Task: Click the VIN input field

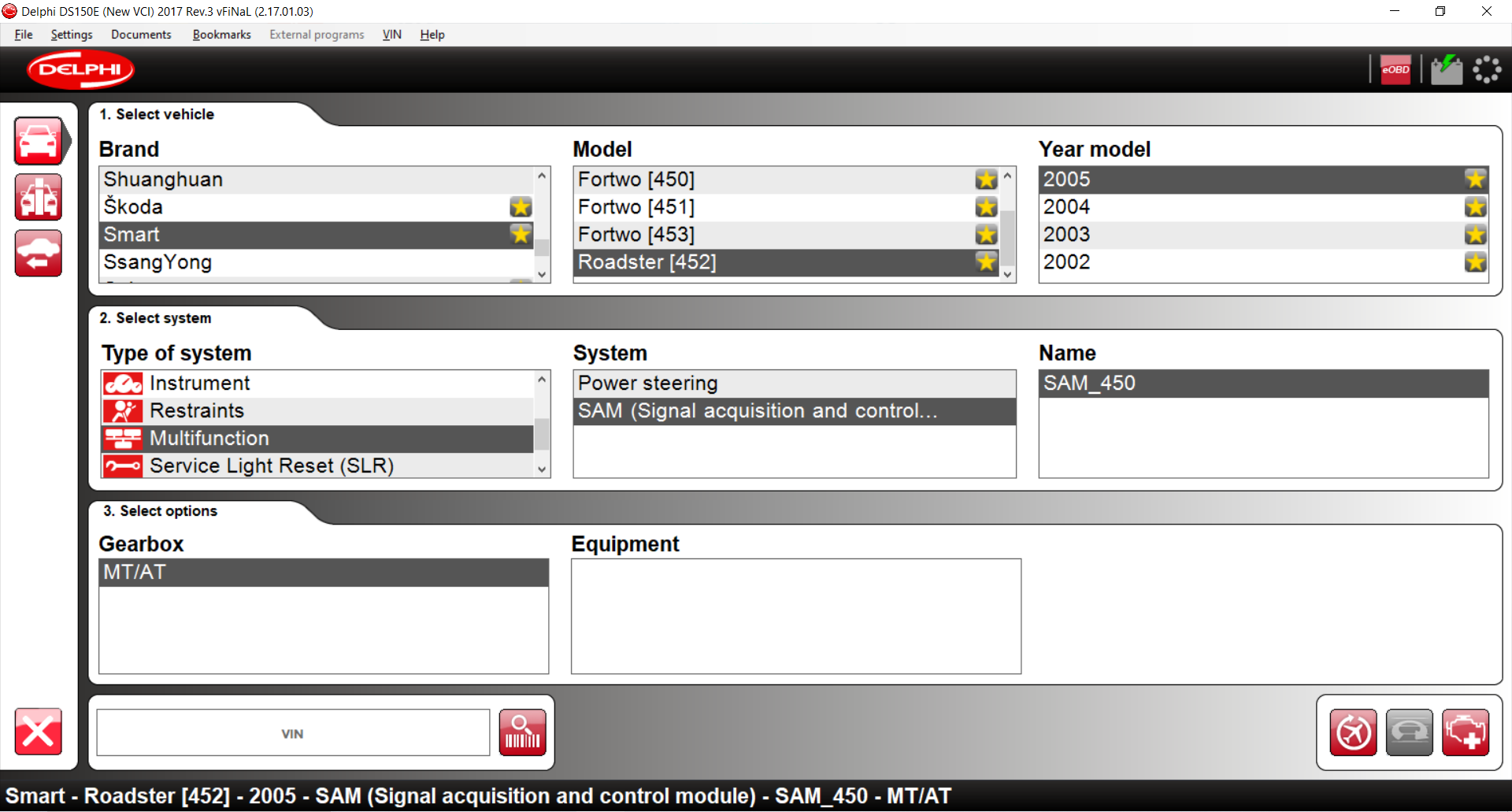Action: tap(293, 733)
